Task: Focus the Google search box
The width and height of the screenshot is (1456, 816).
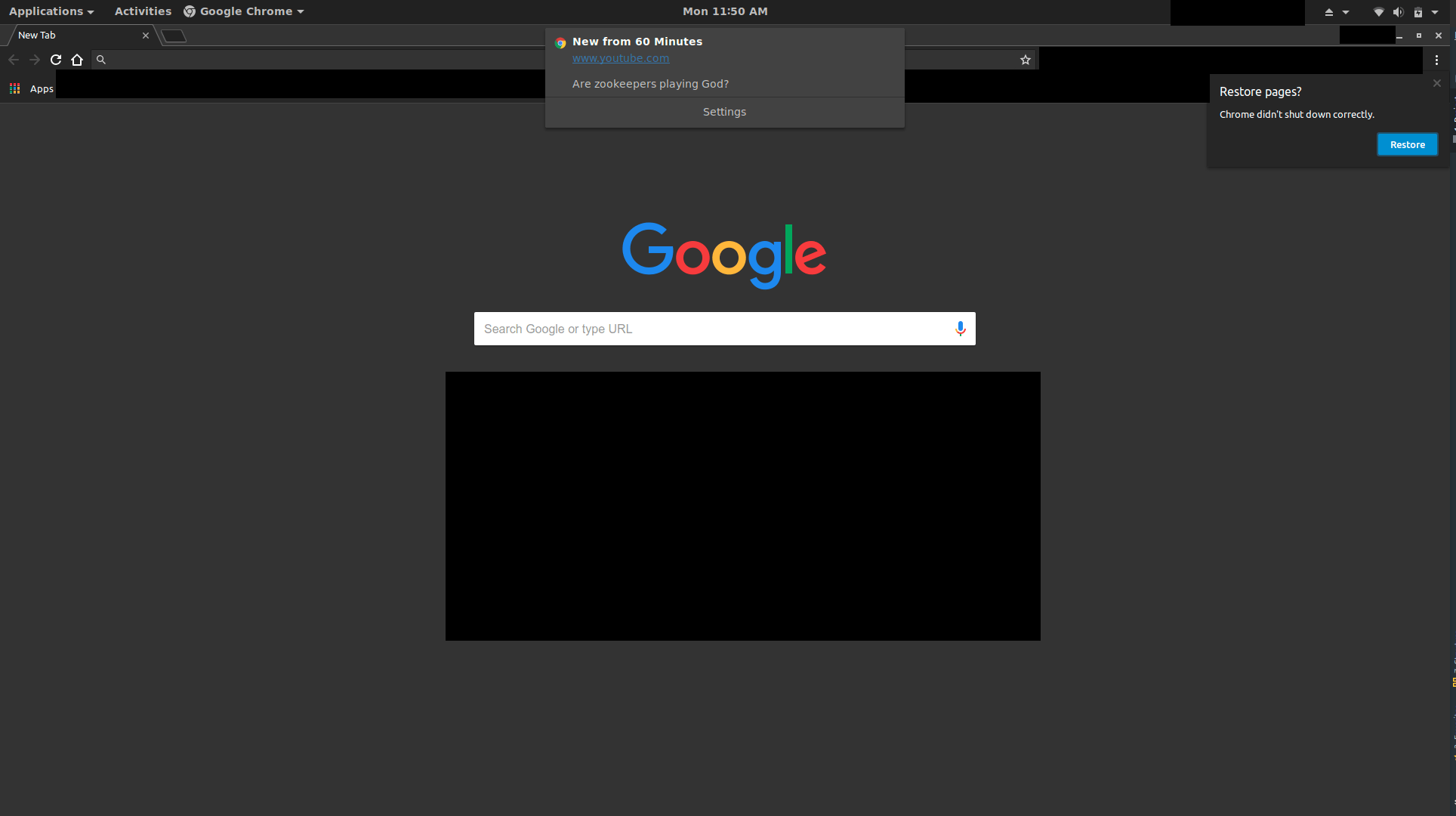Action: click(x=725, y=329)
